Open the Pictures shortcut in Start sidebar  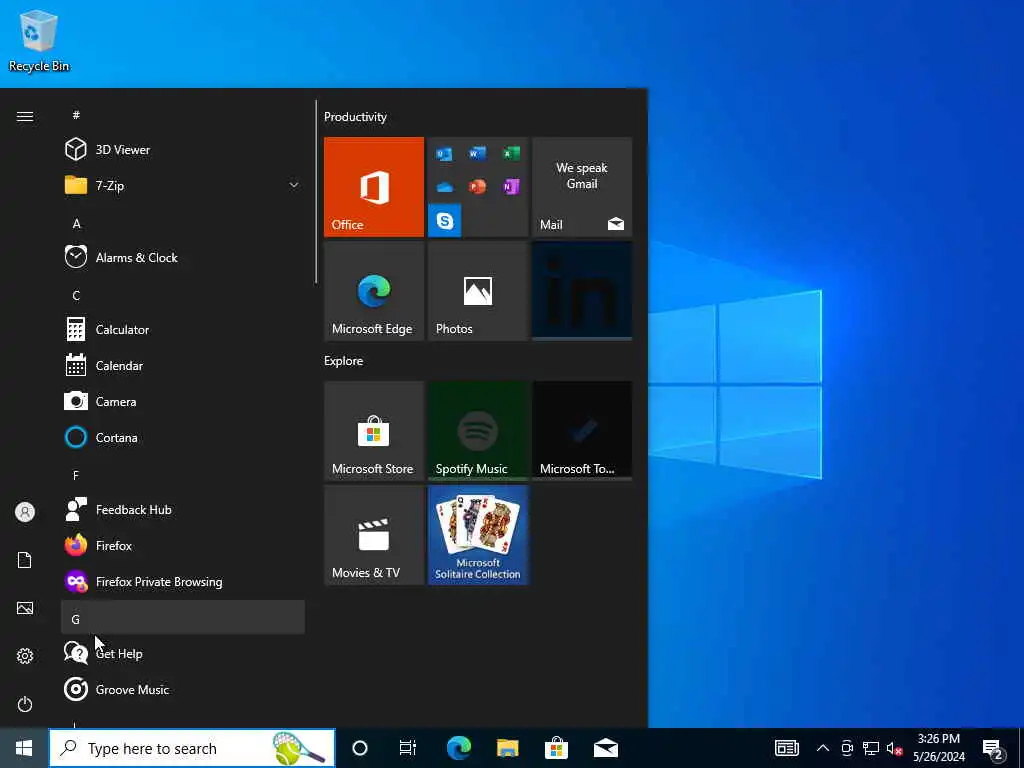click(25, 608)
